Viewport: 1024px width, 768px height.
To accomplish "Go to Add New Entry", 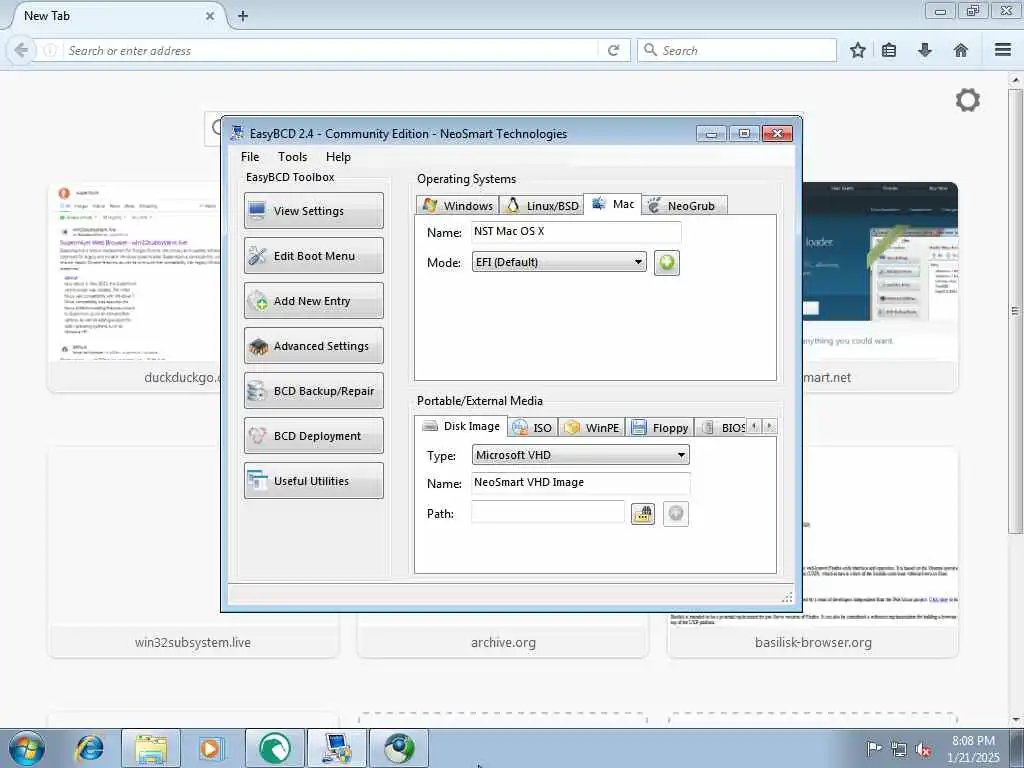I will pyautogui.click(x=313, y=300).
